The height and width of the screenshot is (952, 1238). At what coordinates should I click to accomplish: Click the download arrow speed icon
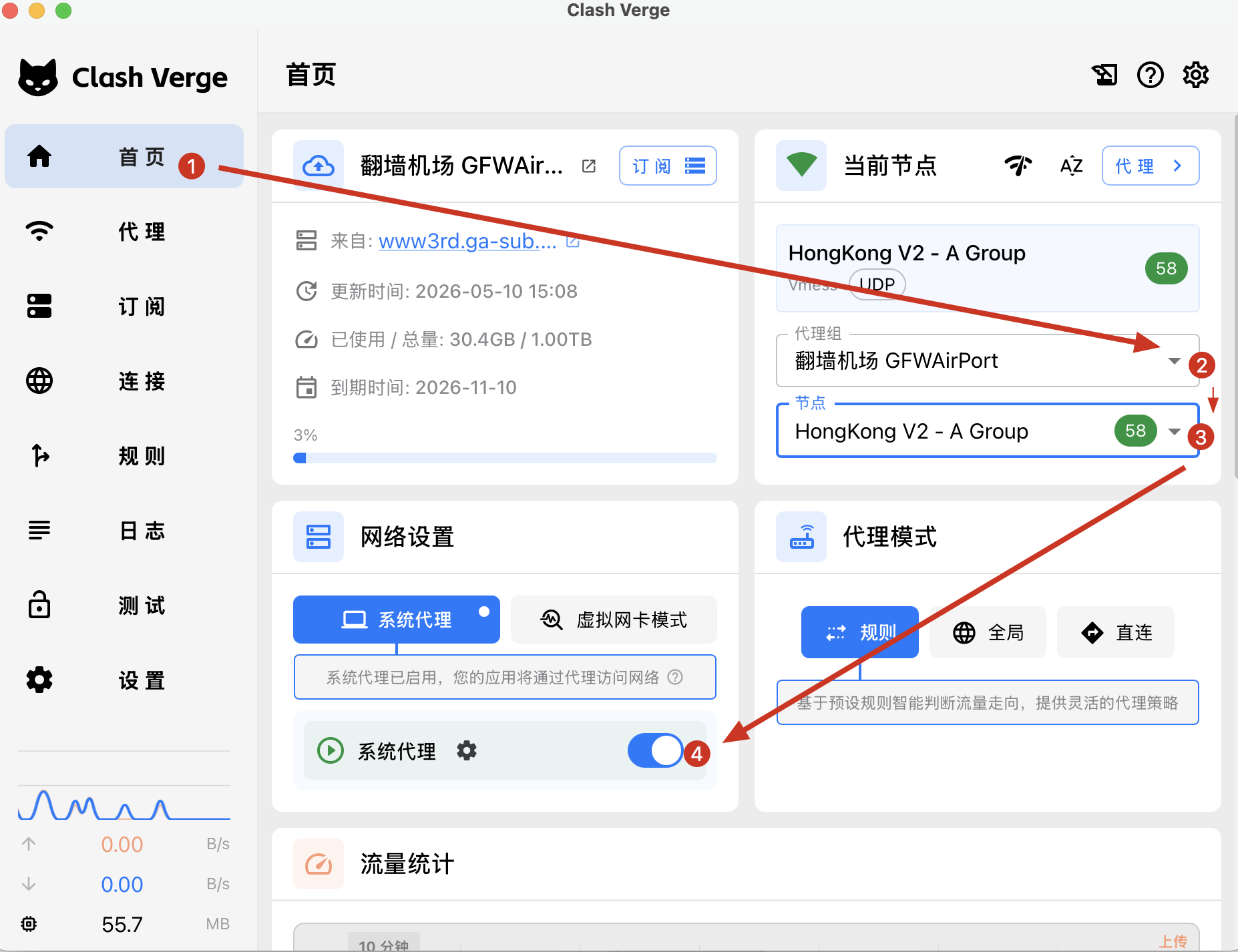29,884
